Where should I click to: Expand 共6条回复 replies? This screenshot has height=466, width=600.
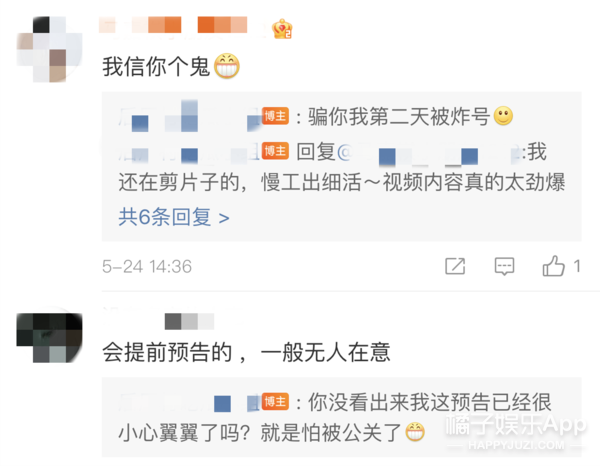[174, 217]
